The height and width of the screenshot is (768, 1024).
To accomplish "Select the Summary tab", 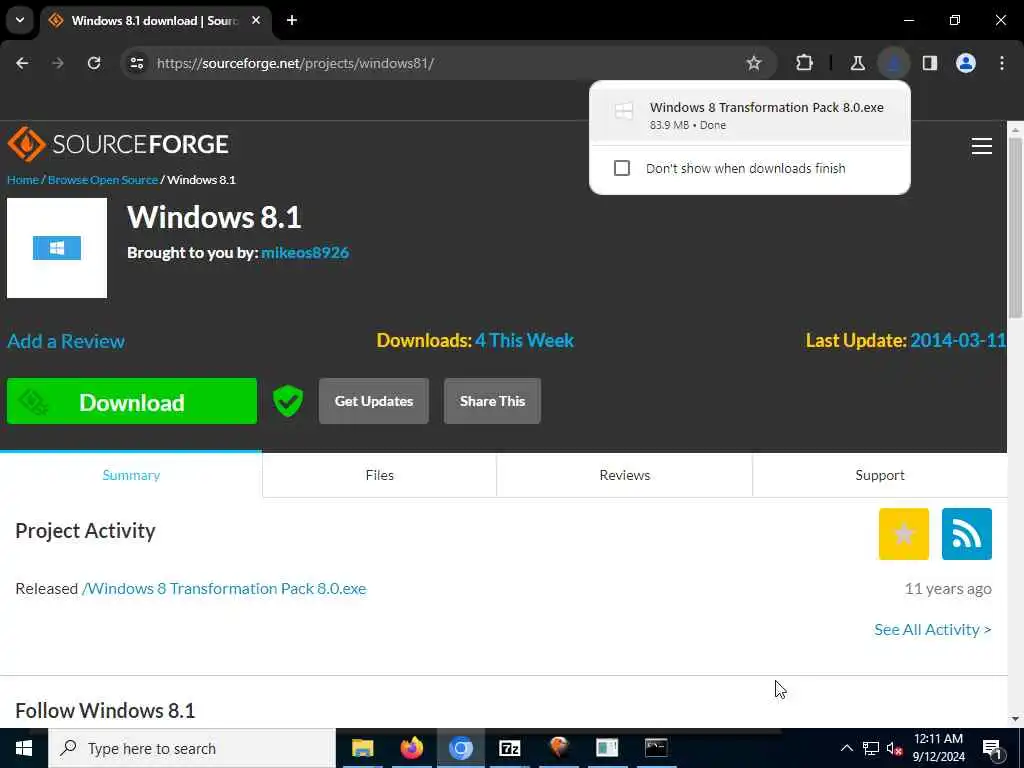I will coord(131,475).
